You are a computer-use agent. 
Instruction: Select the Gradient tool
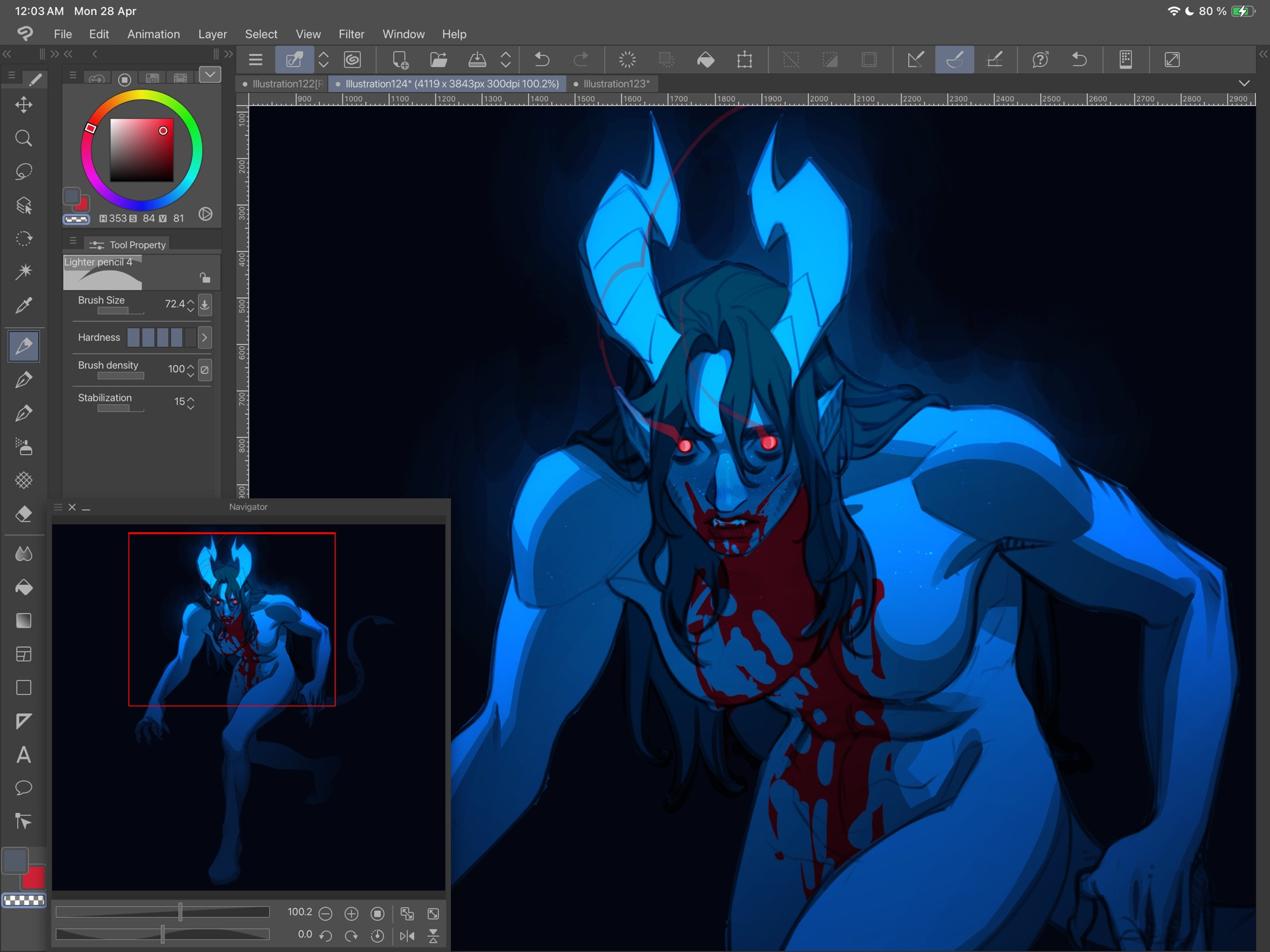point(23,621)
